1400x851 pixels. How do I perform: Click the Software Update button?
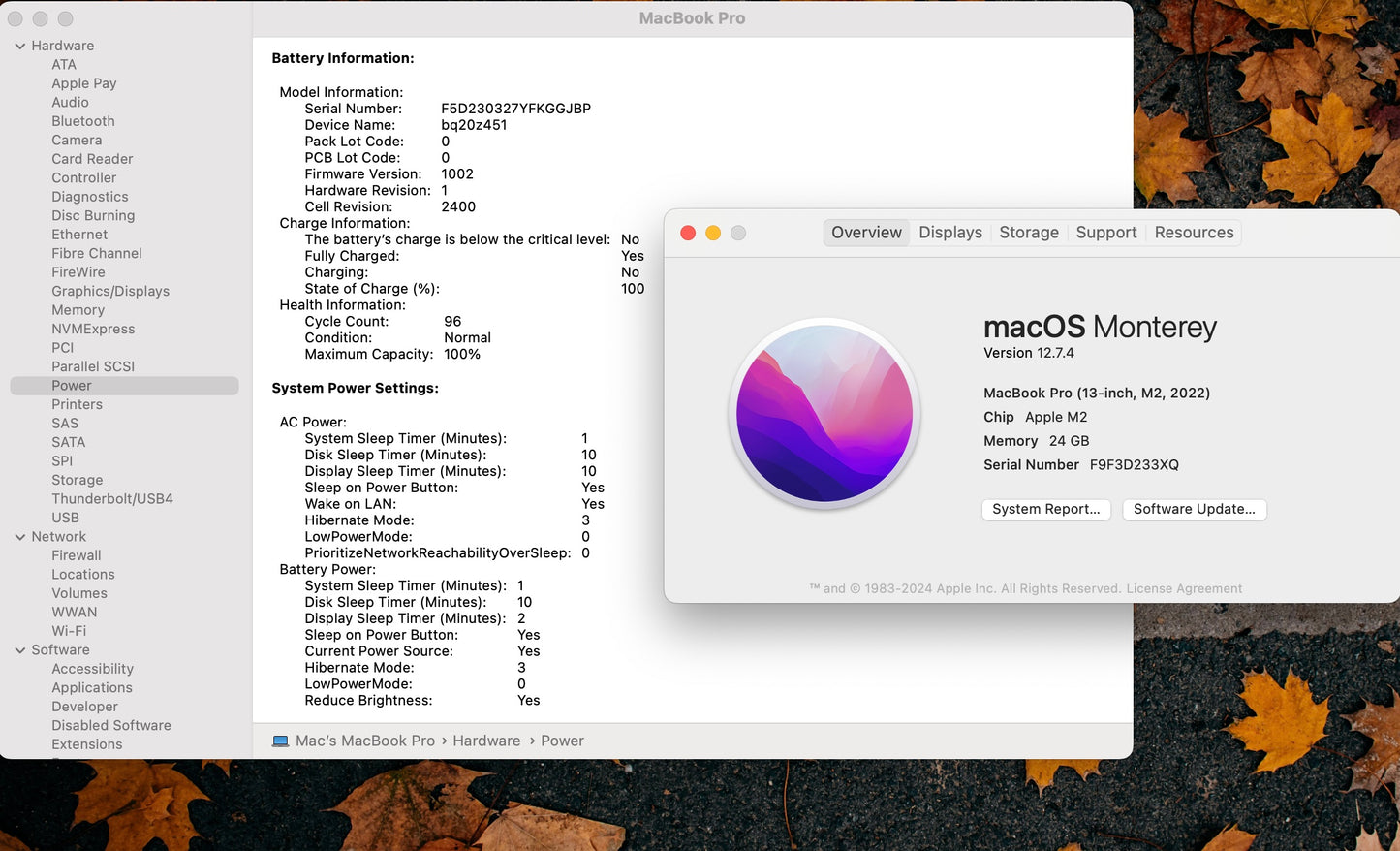(1194, 510)
